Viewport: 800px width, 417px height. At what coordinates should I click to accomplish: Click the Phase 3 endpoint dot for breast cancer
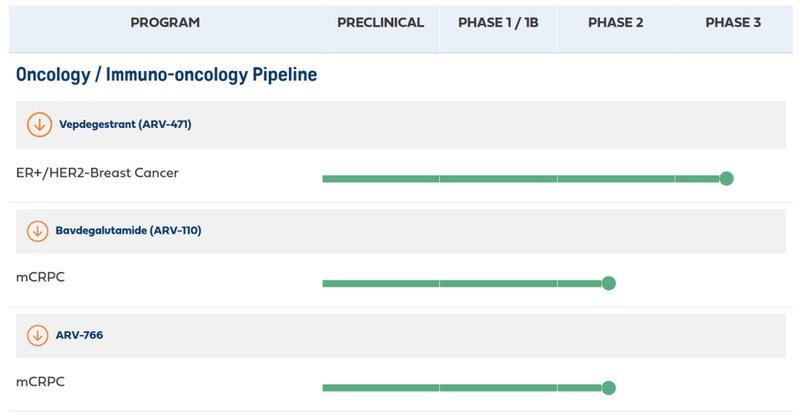(x=727, y=179)
